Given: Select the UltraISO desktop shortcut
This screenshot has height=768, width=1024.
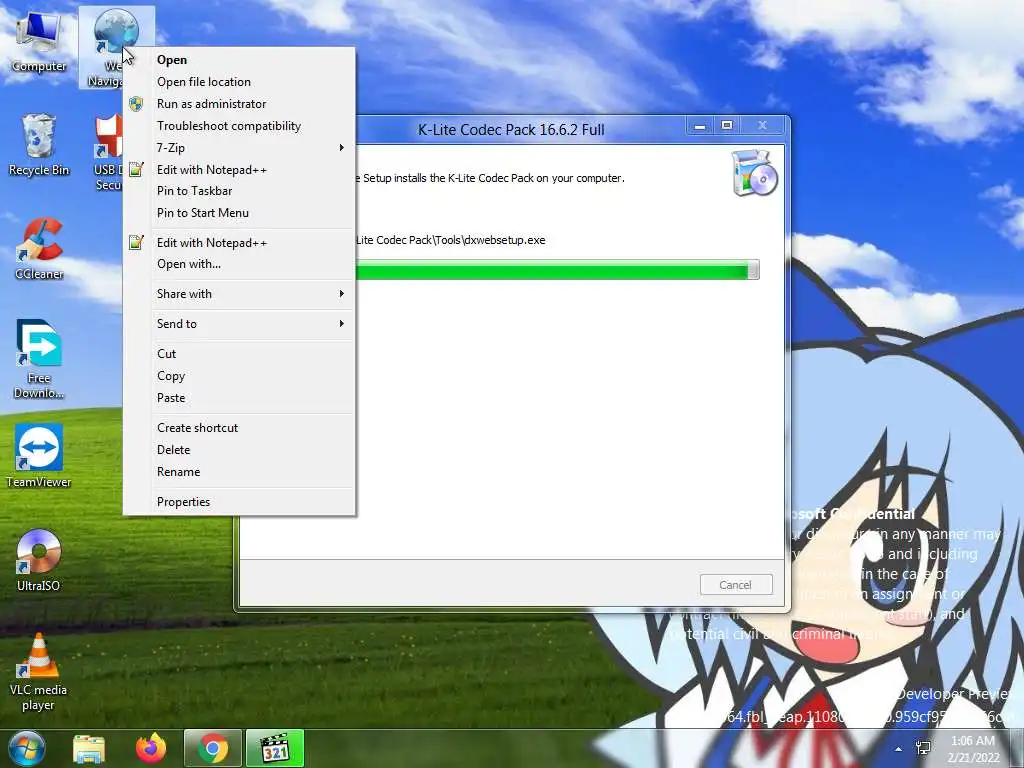Looking at the screenshot, I should point(39,560).
